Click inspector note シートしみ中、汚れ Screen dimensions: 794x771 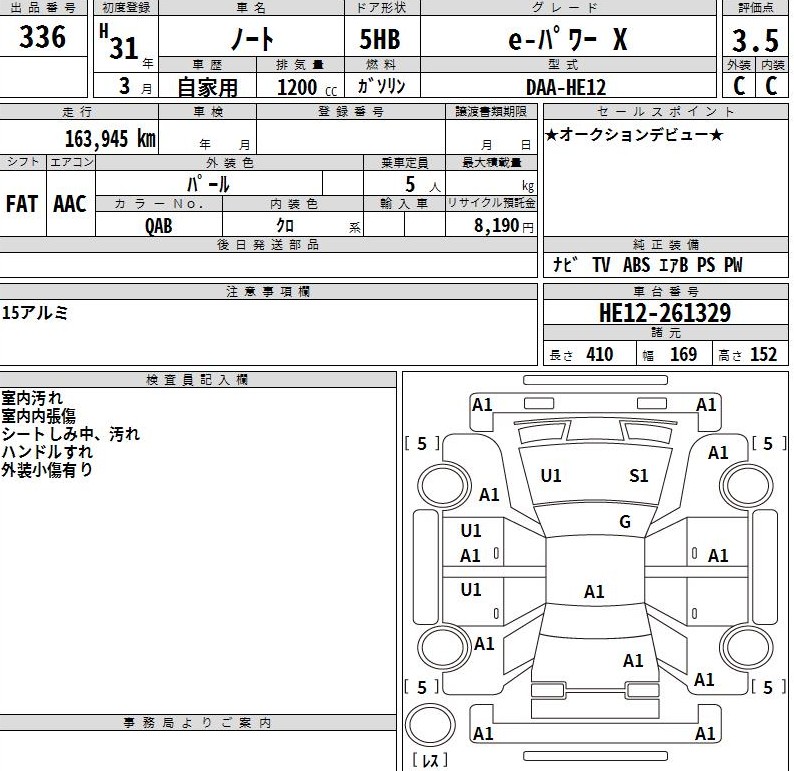(70, 434)
